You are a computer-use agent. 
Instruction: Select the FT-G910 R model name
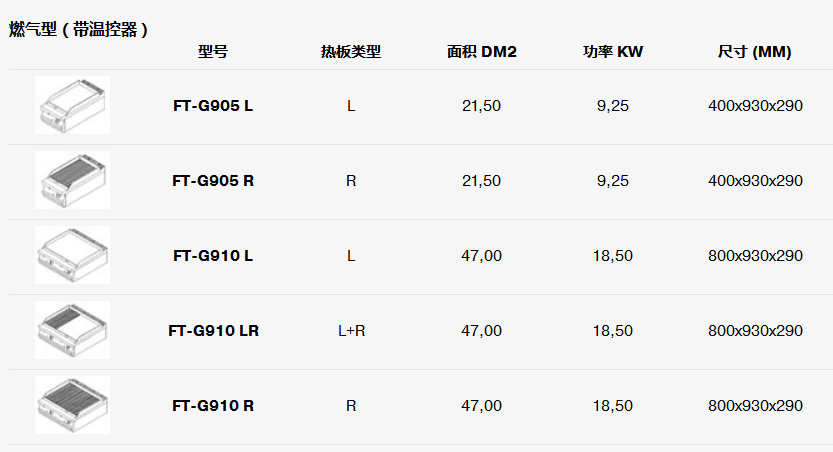213,405
